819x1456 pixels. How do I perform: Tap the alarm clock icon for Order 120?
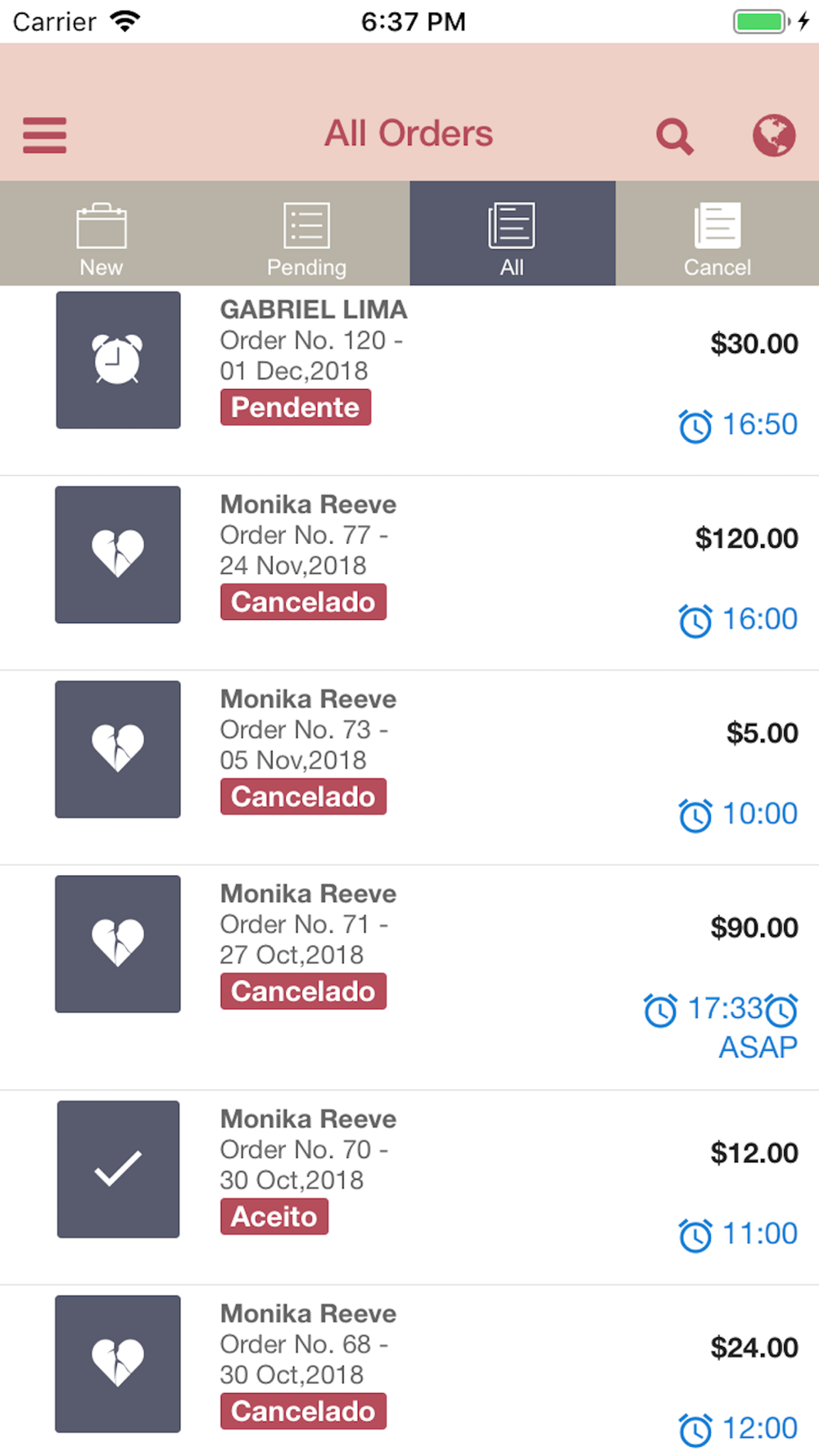pos(118,359)
